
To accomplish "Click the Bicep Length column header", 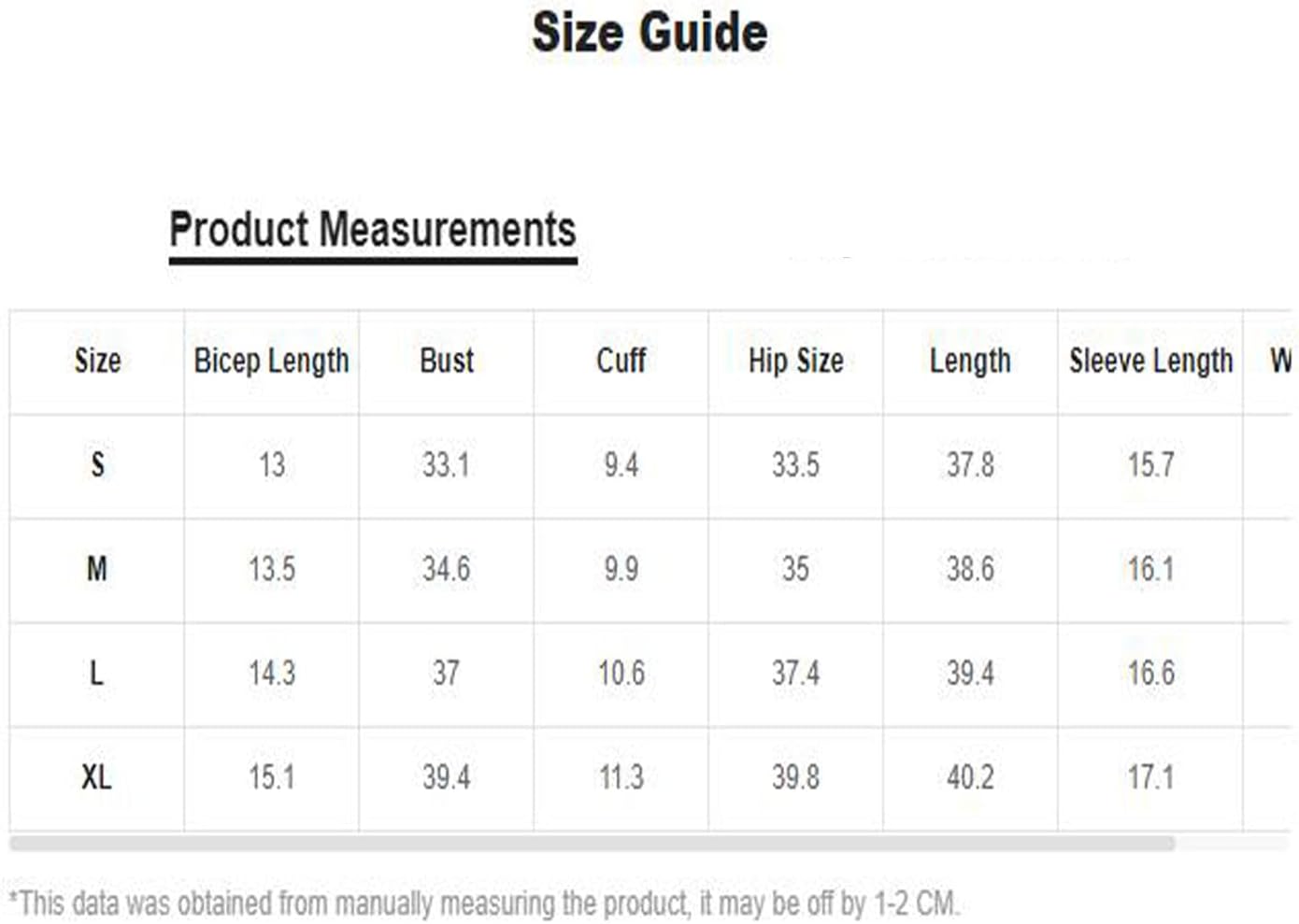I will 271,361.
